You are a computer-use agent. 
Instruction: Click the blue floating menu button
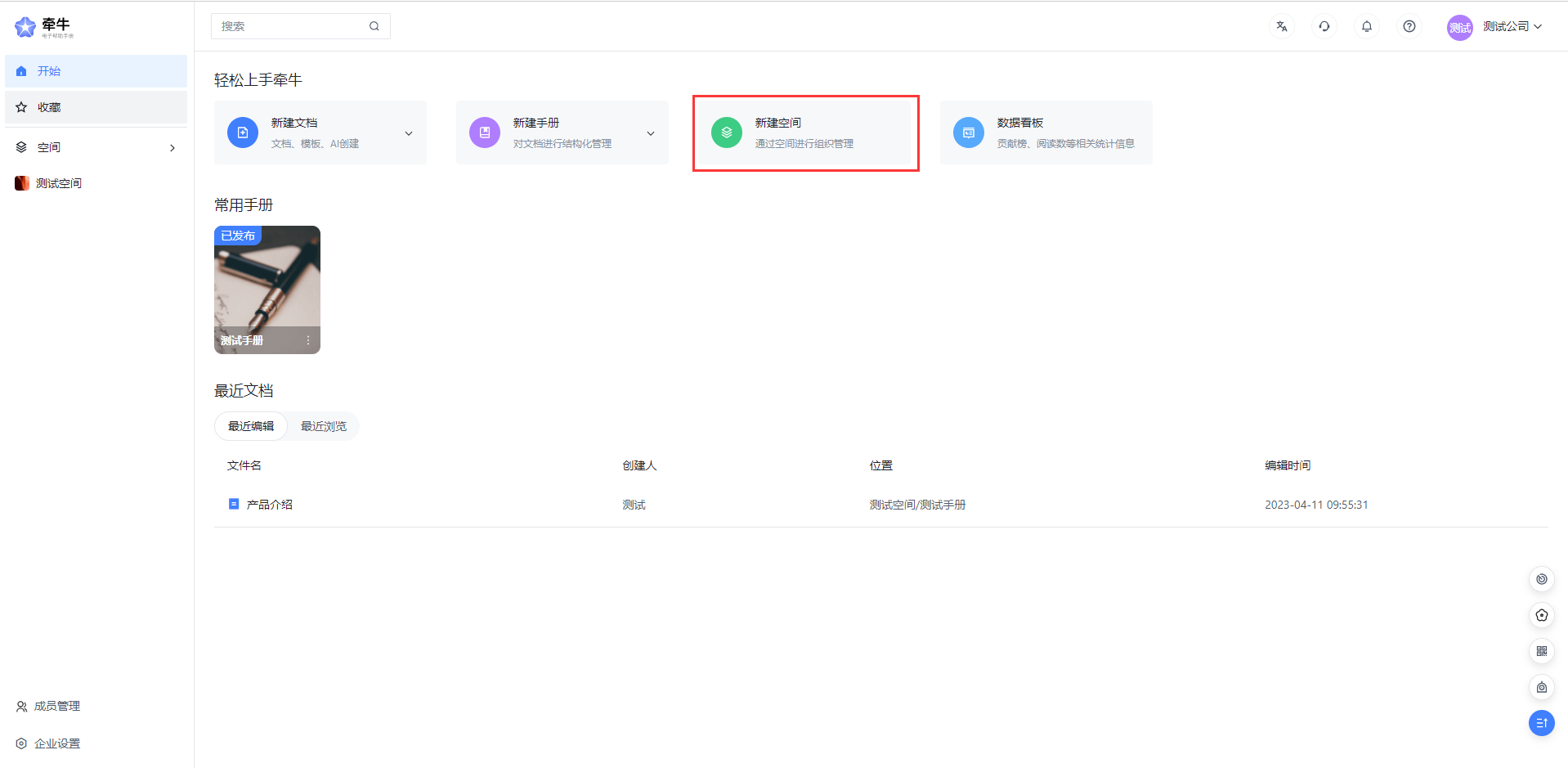(1542, 723)
